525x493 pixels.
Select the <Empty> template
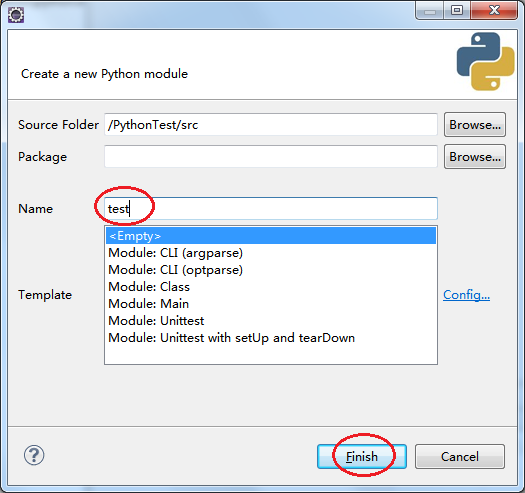[x=271, y=236]
